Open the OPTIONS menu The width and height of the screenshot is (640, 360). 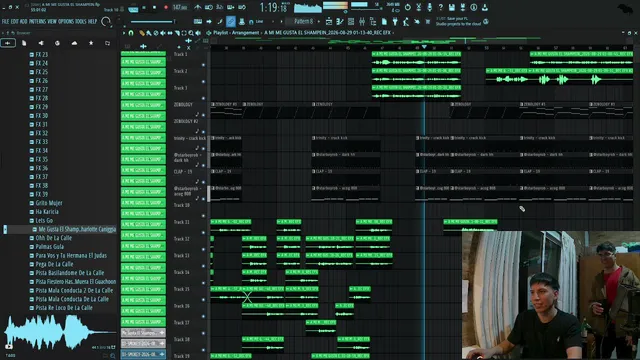[66, 22]
